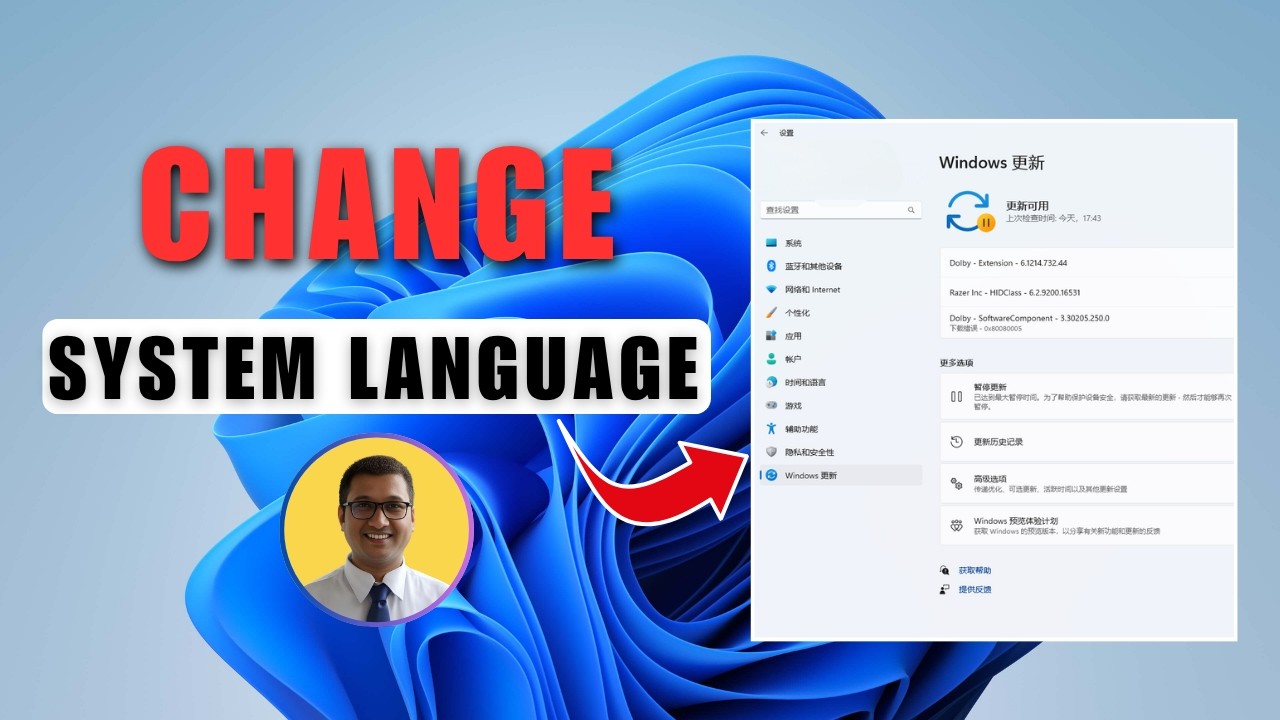
Task: Click the icon beside 获取帮助
Action: tap(945, 570)
